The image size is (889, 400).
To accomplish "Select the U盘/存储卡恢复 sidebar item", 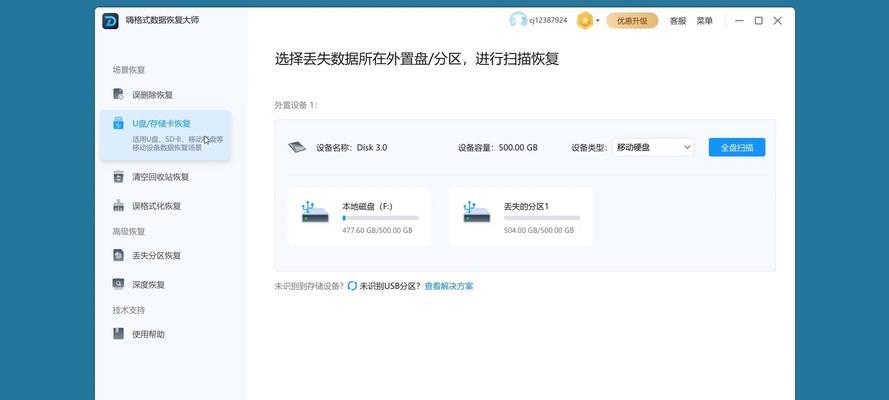I will pyautogui.click(x=166, y=135).
